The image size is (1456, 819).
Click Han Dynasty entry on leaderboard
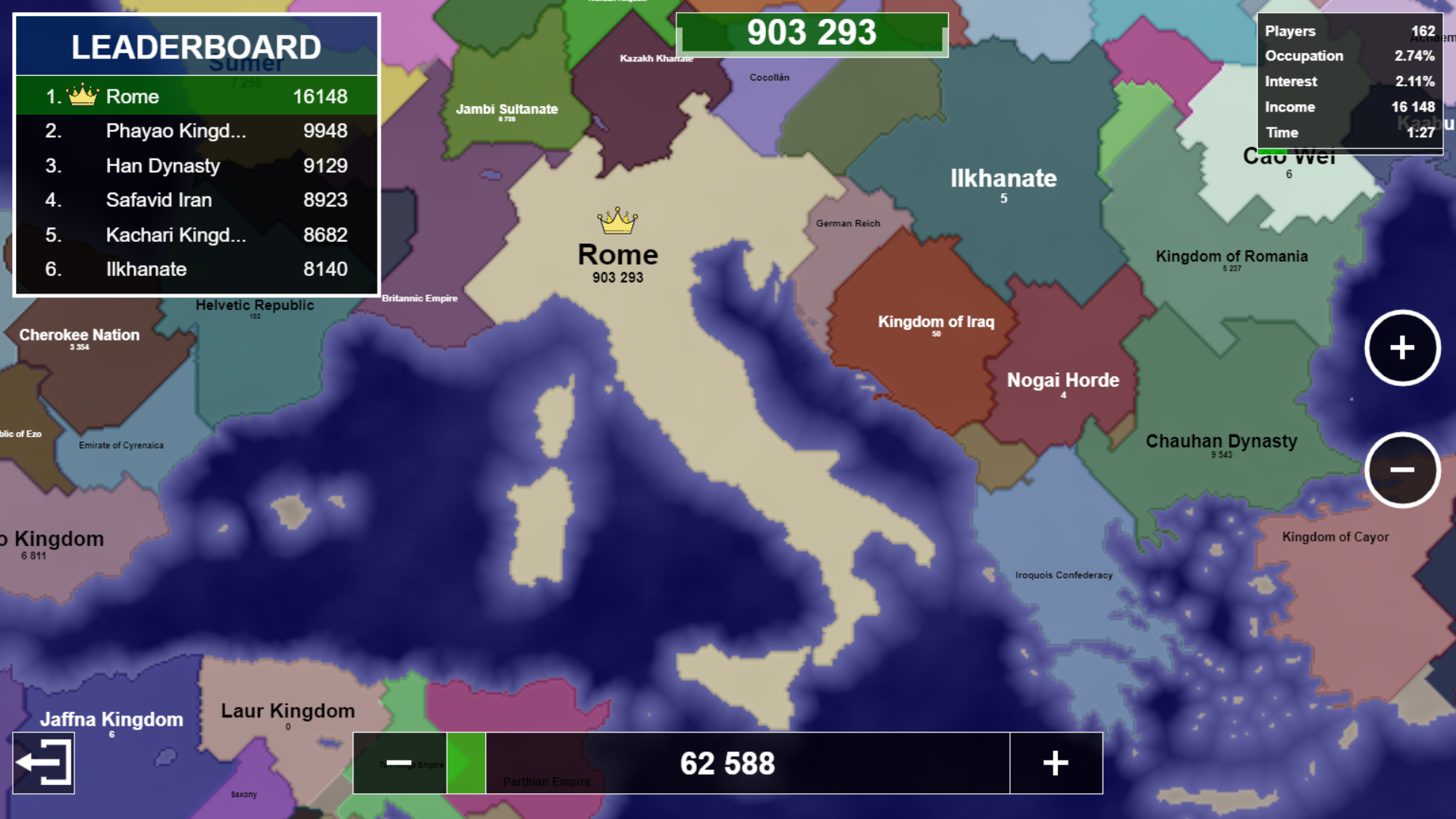click(197, 165)
